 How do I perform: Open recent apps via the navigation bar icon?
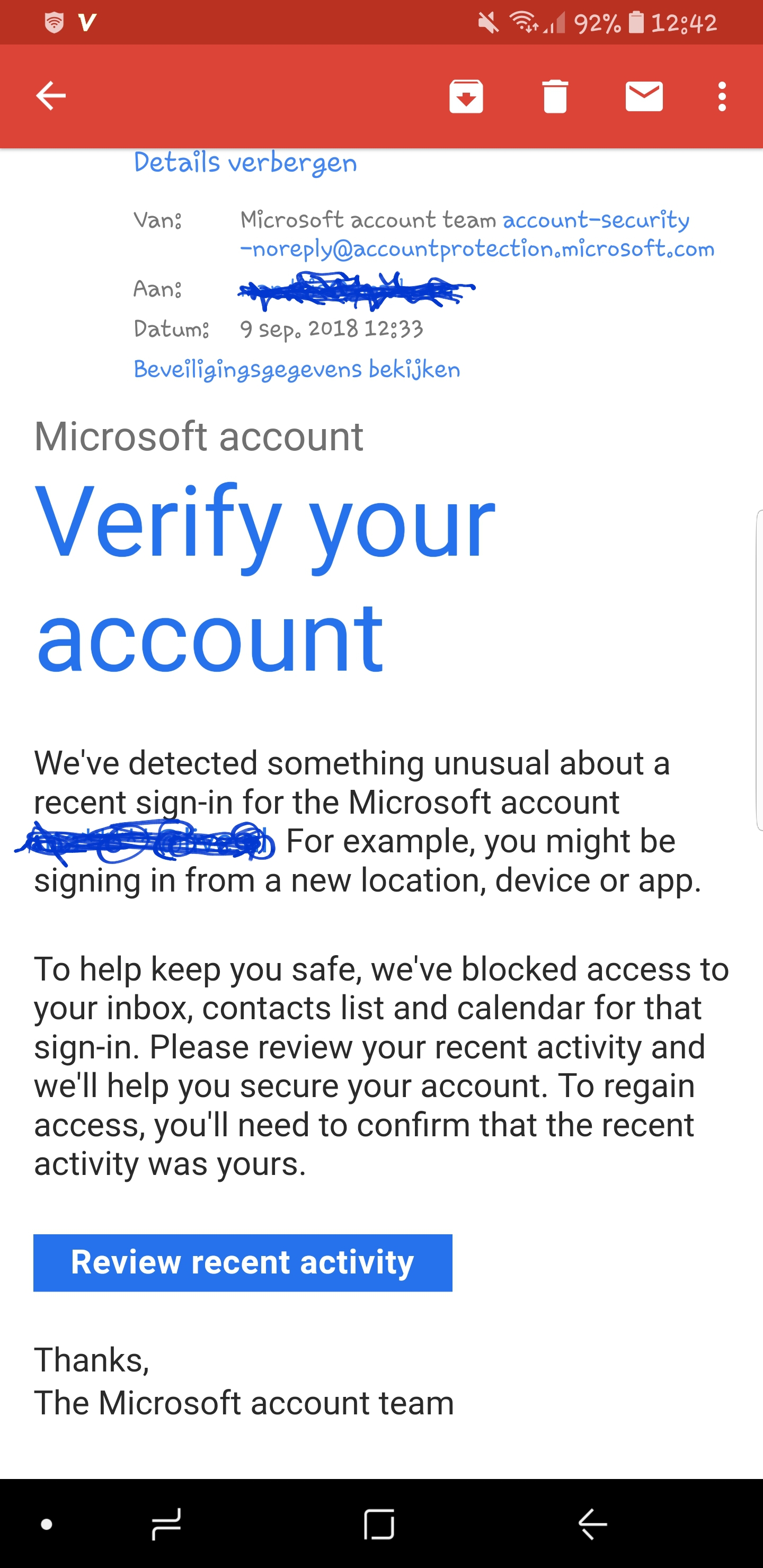[166, 1524]
